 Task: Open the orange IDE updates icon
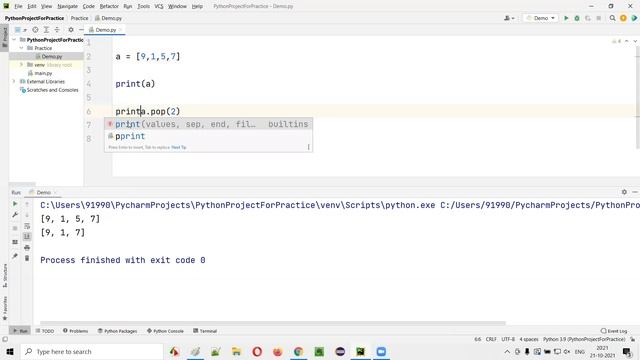pyautogui.click(x=623, y=18)
